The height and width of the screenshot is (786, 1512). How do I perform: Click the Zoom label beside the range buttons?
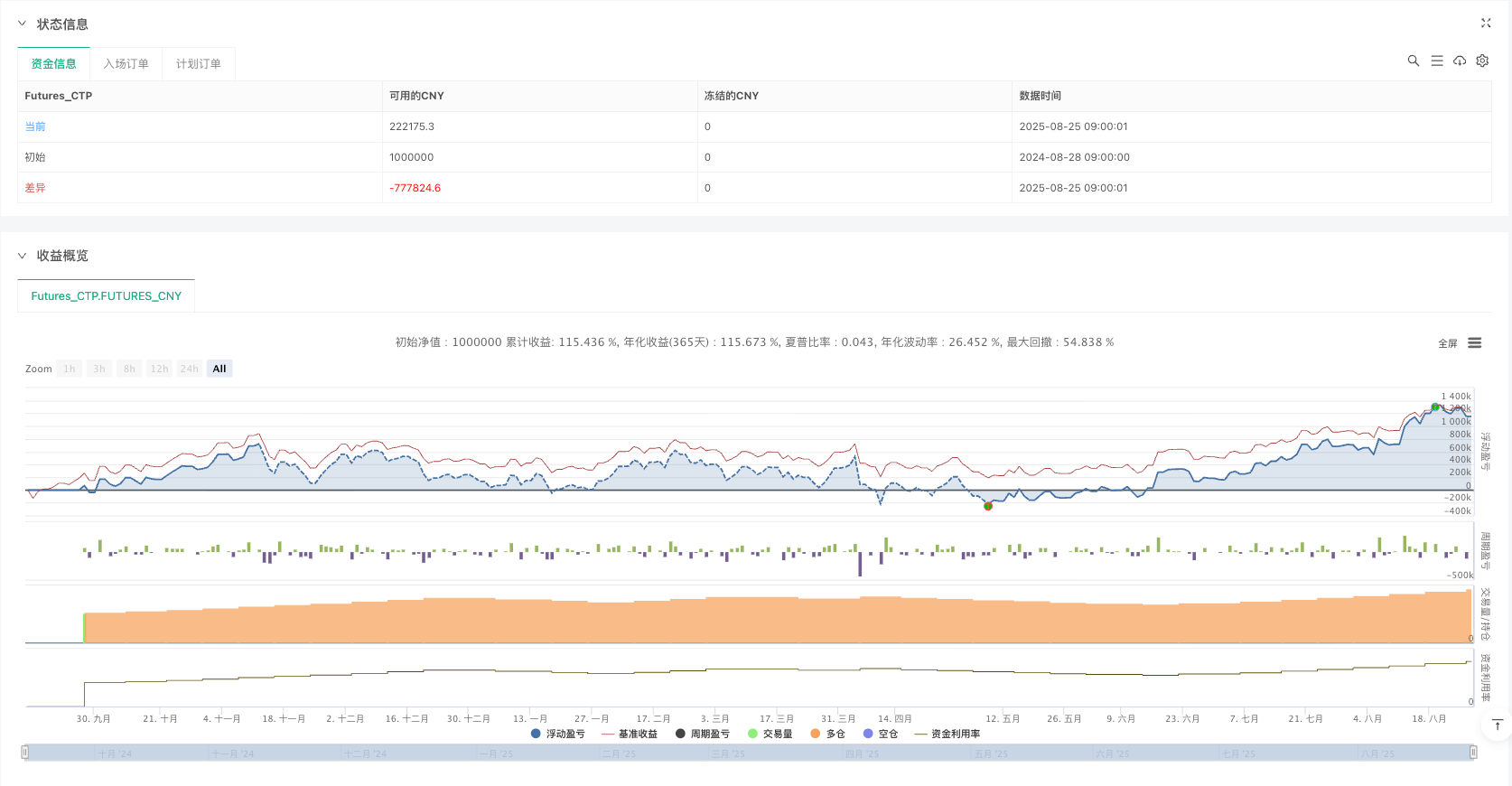(39, 369)
